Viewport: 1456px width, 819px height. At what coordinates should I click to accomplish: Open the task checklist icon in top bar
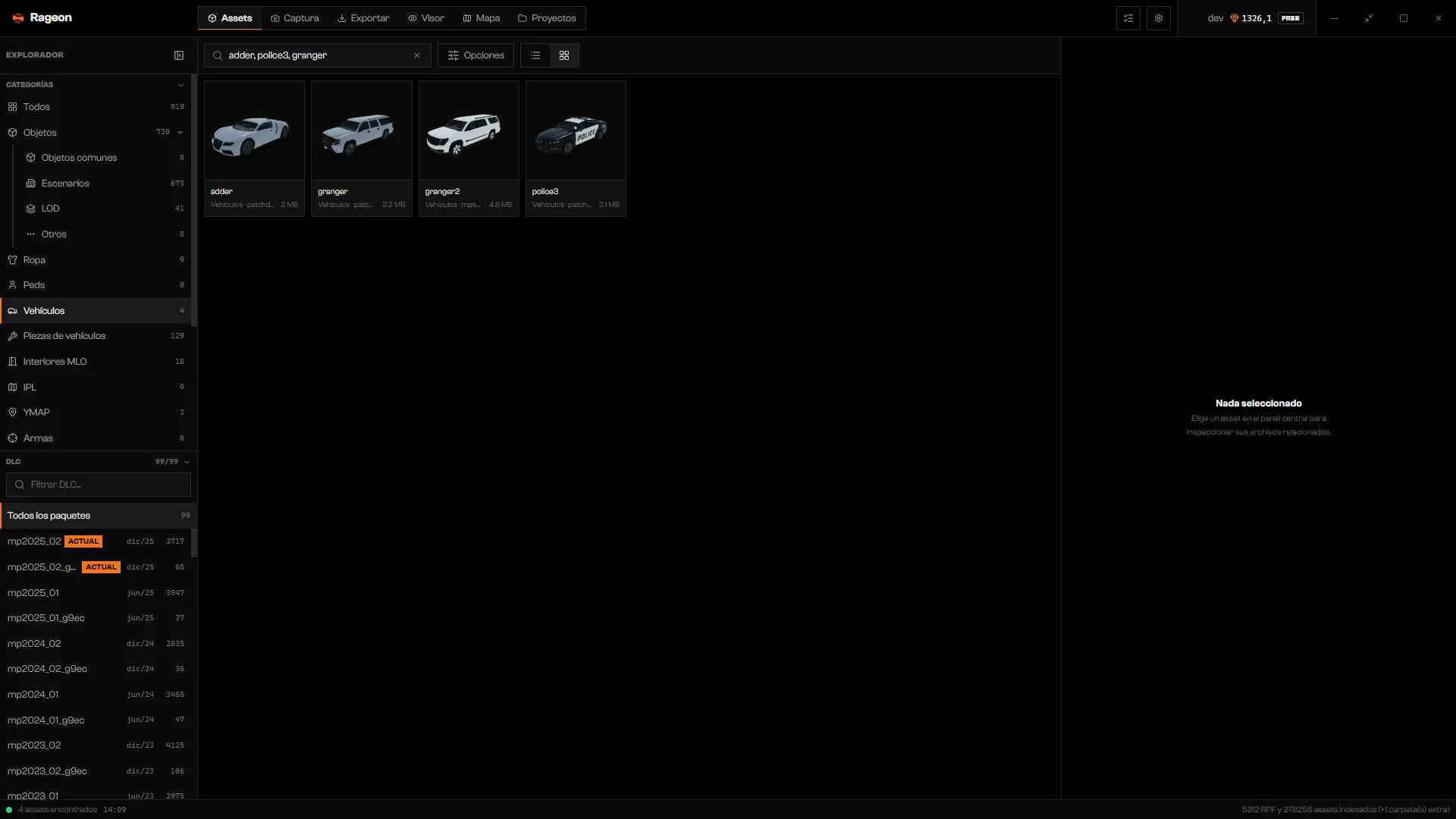point(1128,18)
